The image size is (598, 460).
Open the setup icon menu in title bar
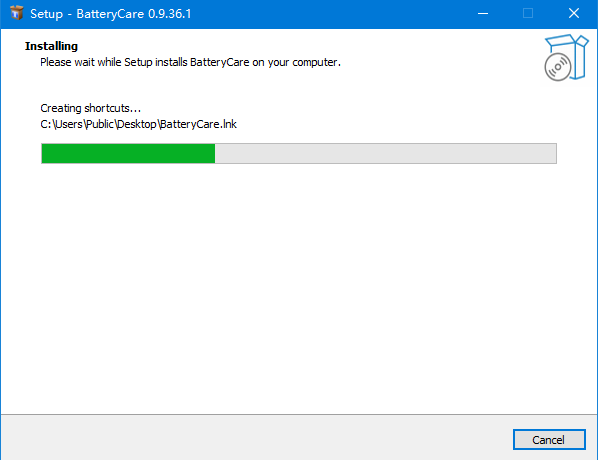(16, 13)
